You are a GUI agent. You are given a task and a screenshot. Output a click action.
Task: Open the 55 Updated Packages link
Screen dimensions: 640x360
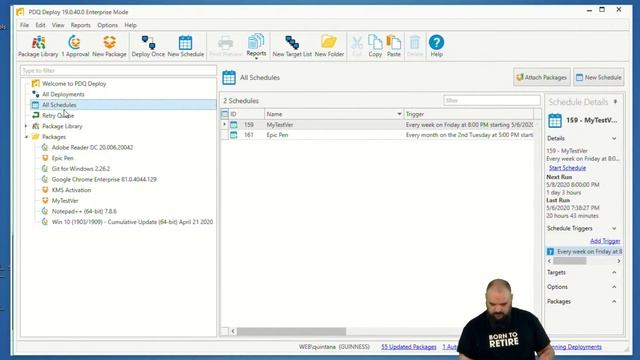[x=409, y=347]
